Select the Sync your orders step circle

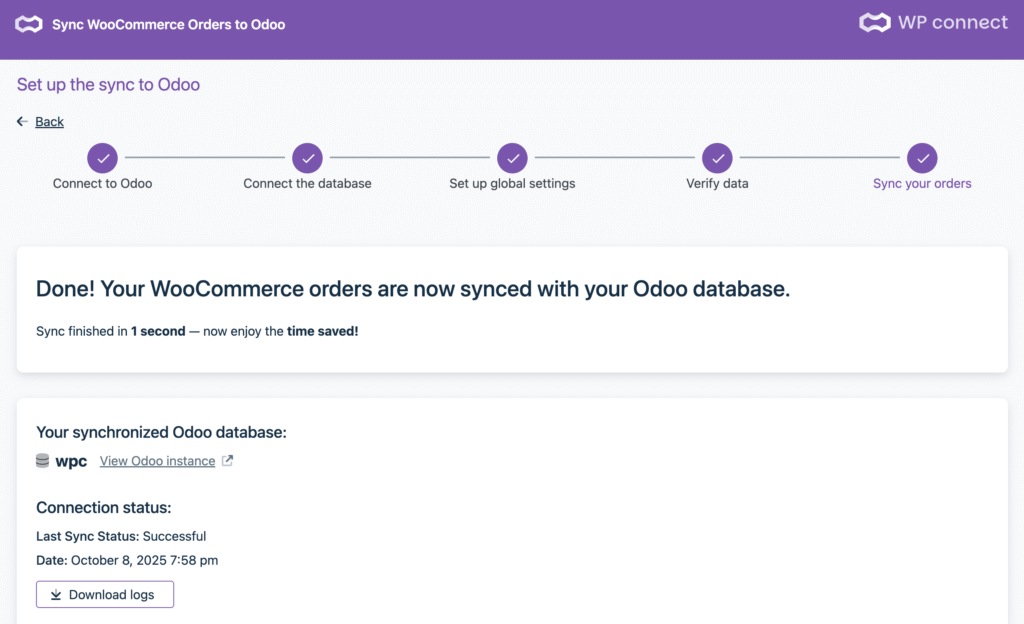pyautogui.click(x=922, y=157)
